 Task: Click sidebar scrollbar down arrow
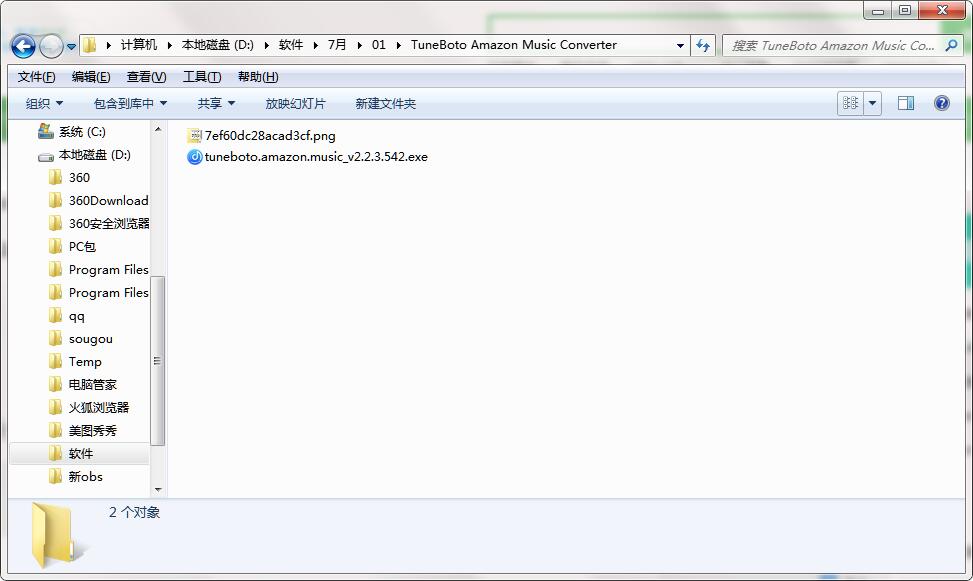tap(158, 490)
